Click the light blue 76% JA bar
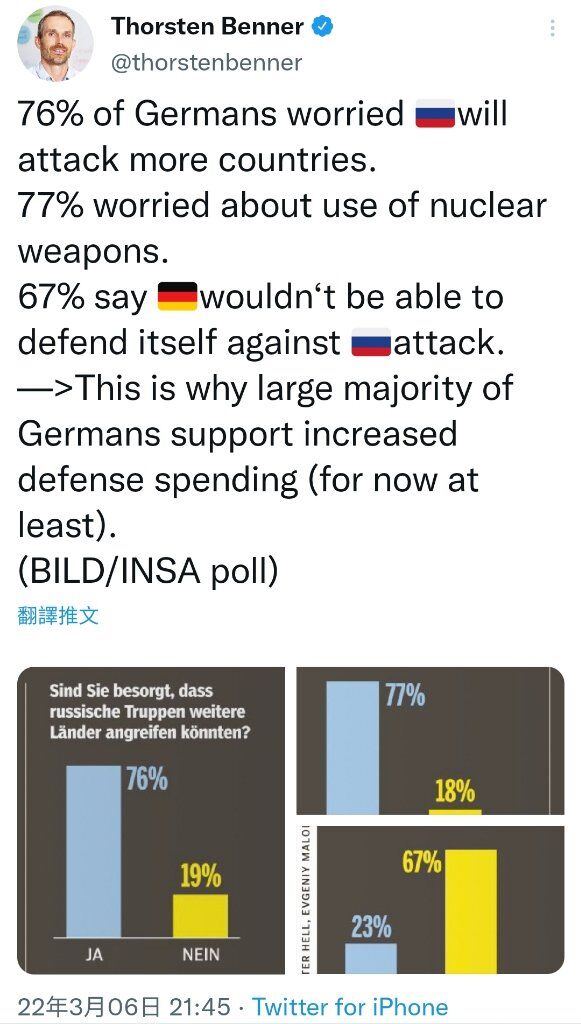This screenshot has height=1024, width=581. tap(93, 852)
